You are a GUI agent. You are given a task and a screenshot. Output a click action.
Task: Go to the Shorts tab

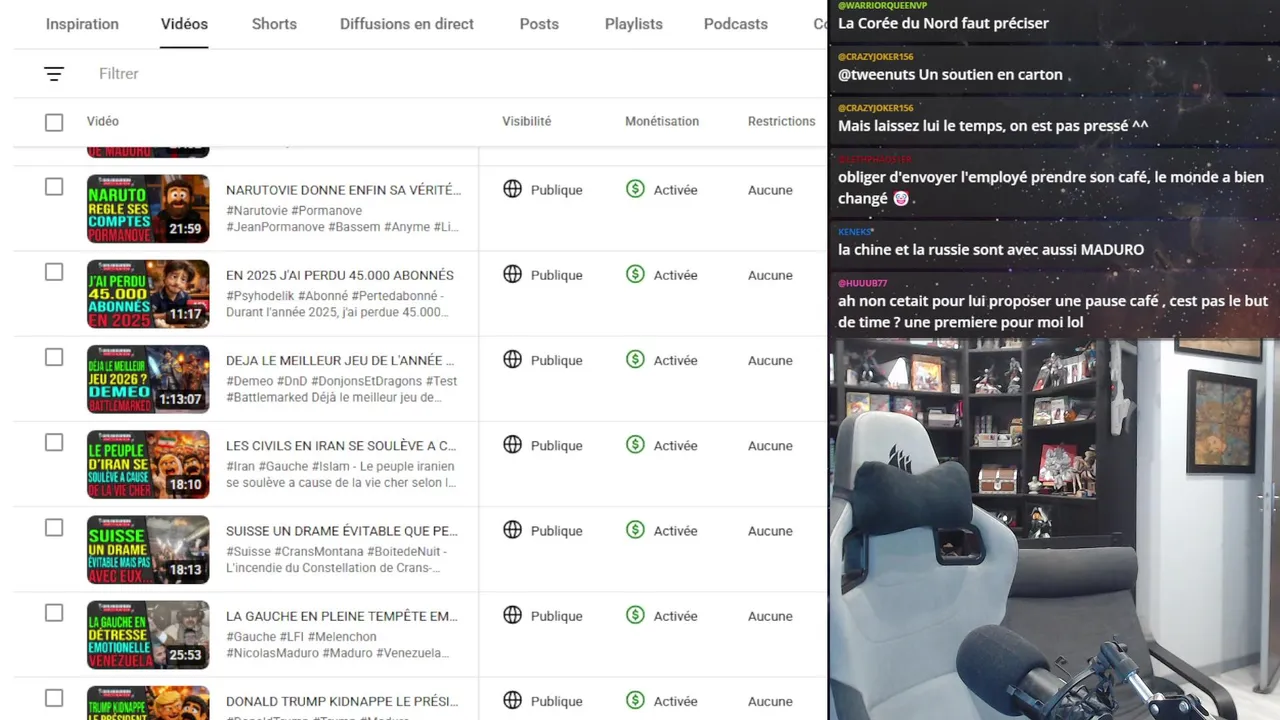click(274, 24)
